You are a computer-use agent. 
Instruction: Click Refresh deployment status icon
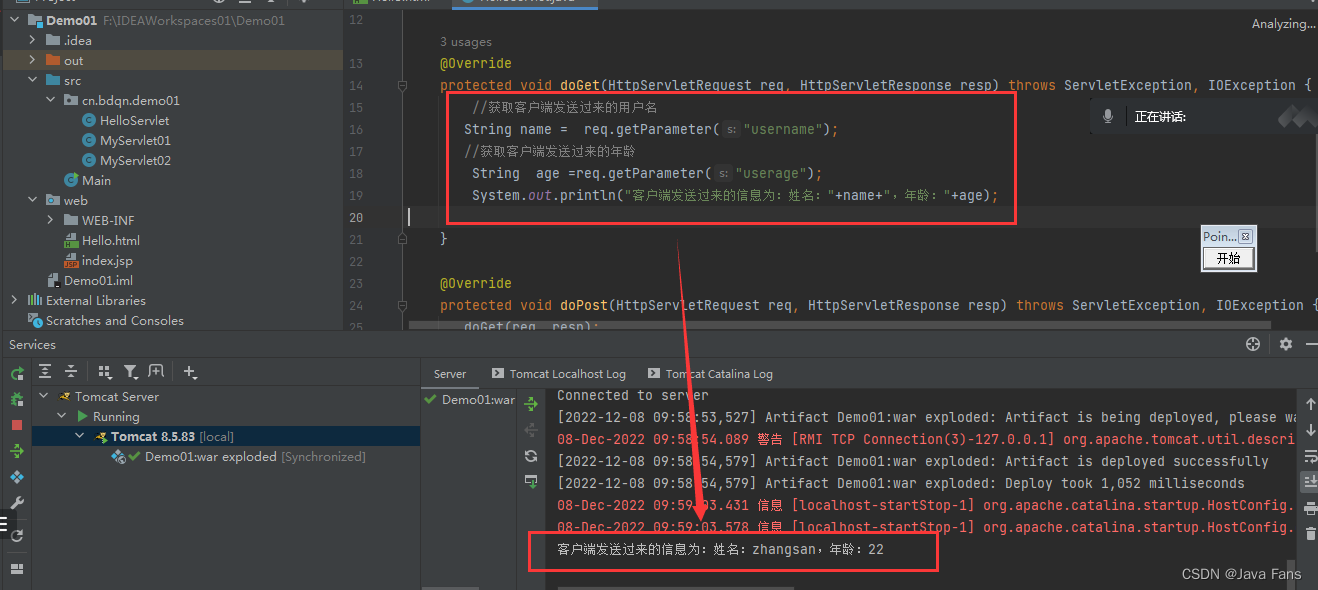[x=532, y=456]
